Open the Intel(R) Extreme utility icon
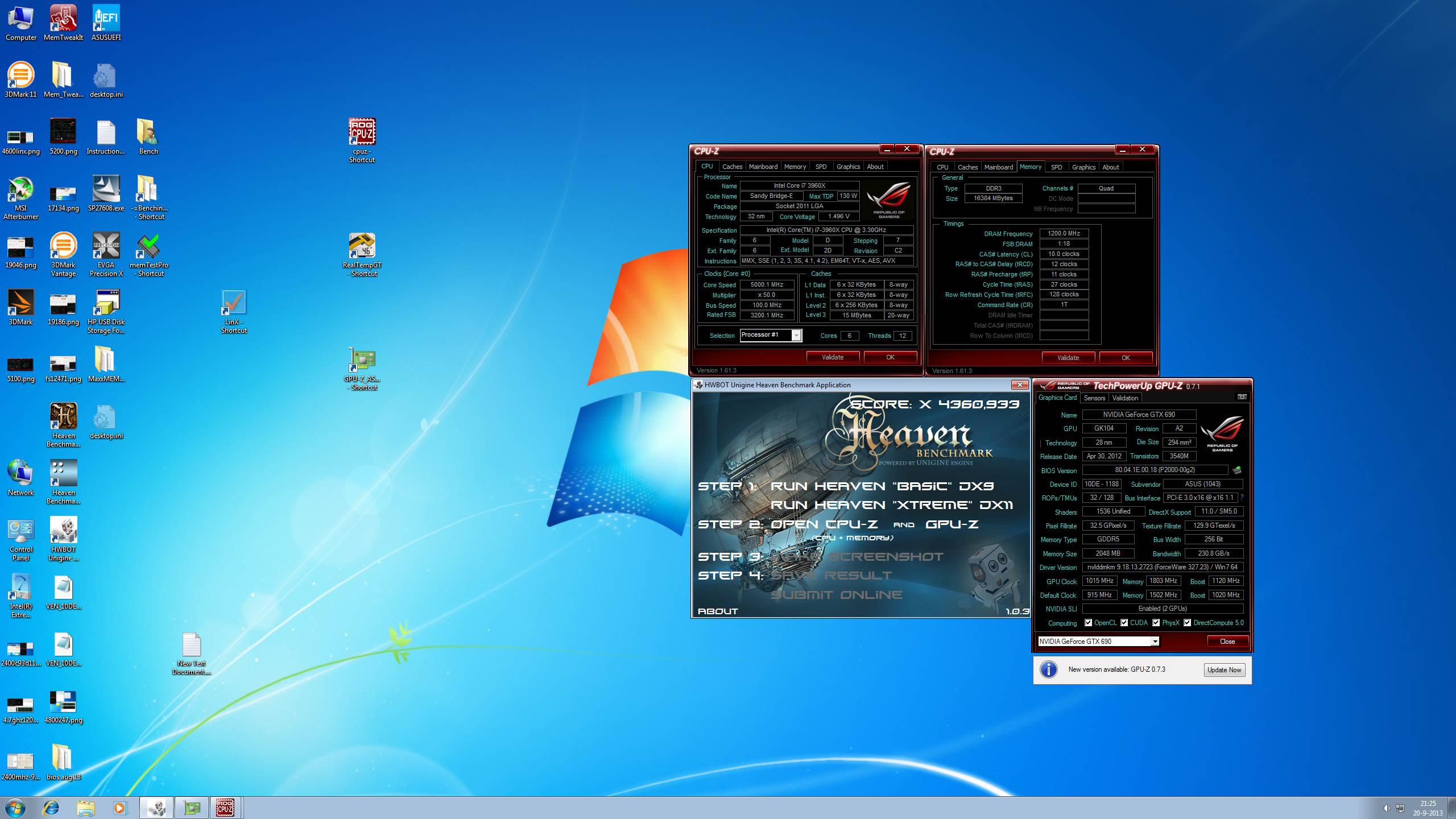1456x819 pixels. pyautogui.click(x=20, y=596)
